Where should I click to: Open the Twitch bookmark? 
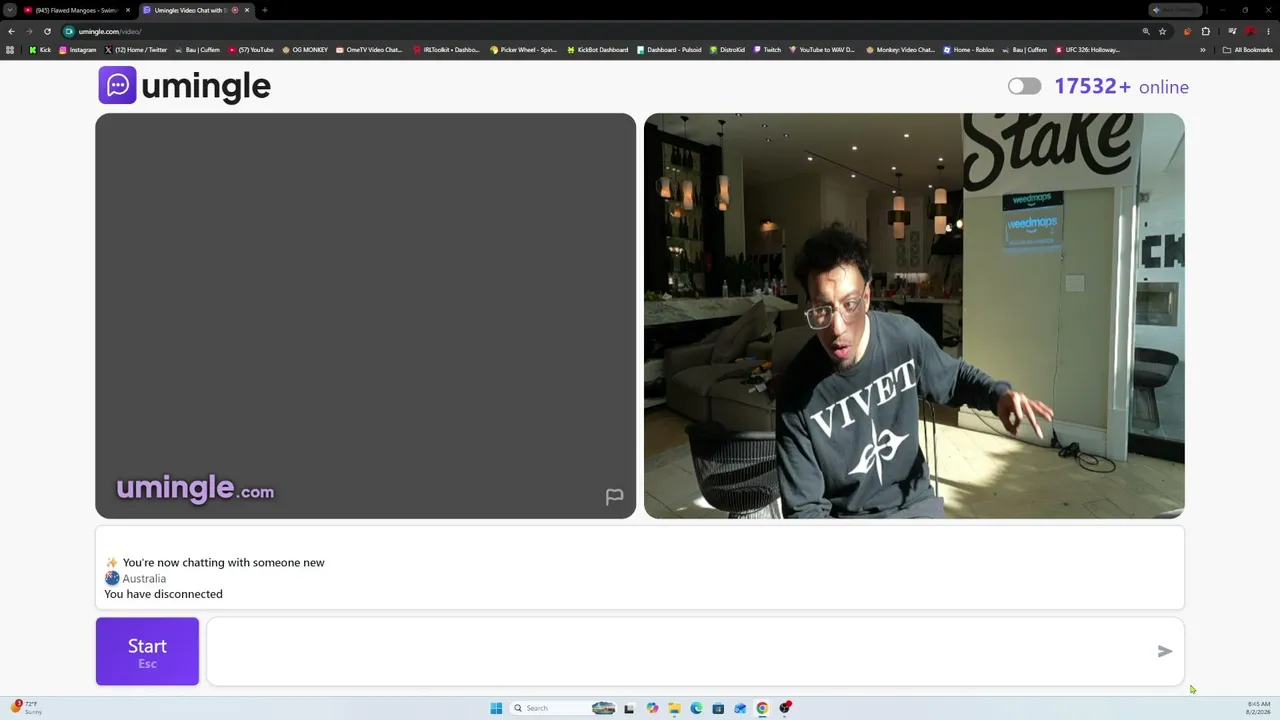(767, 50)
